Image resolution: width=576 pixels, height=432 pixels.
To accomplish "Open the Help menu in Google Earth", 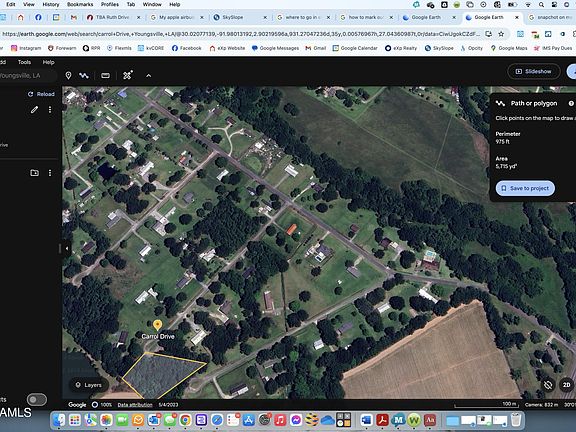I will pos(48,62).
